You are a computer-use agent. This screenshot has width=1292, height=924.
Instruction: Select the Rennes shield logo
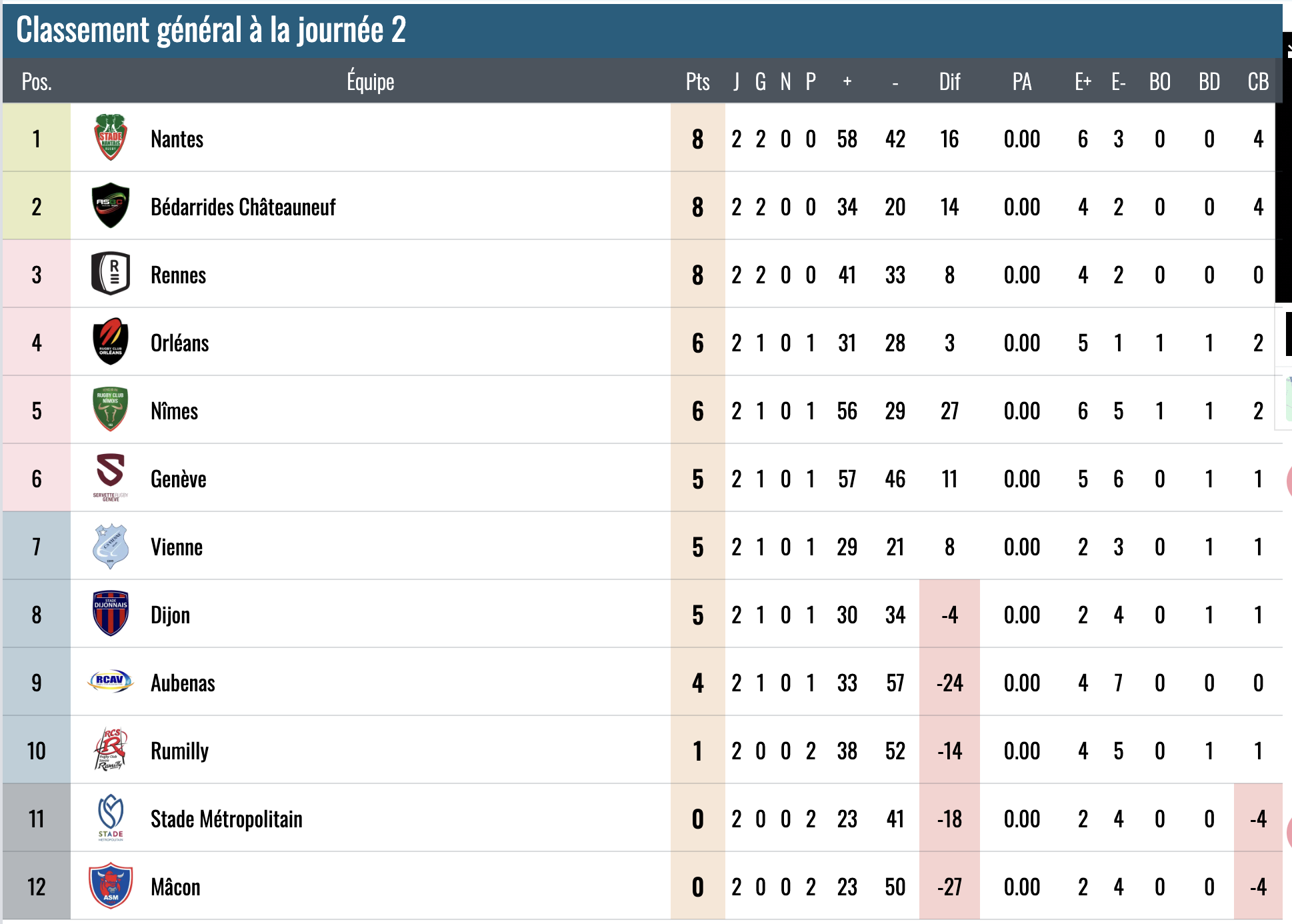(x=111, y=273)
